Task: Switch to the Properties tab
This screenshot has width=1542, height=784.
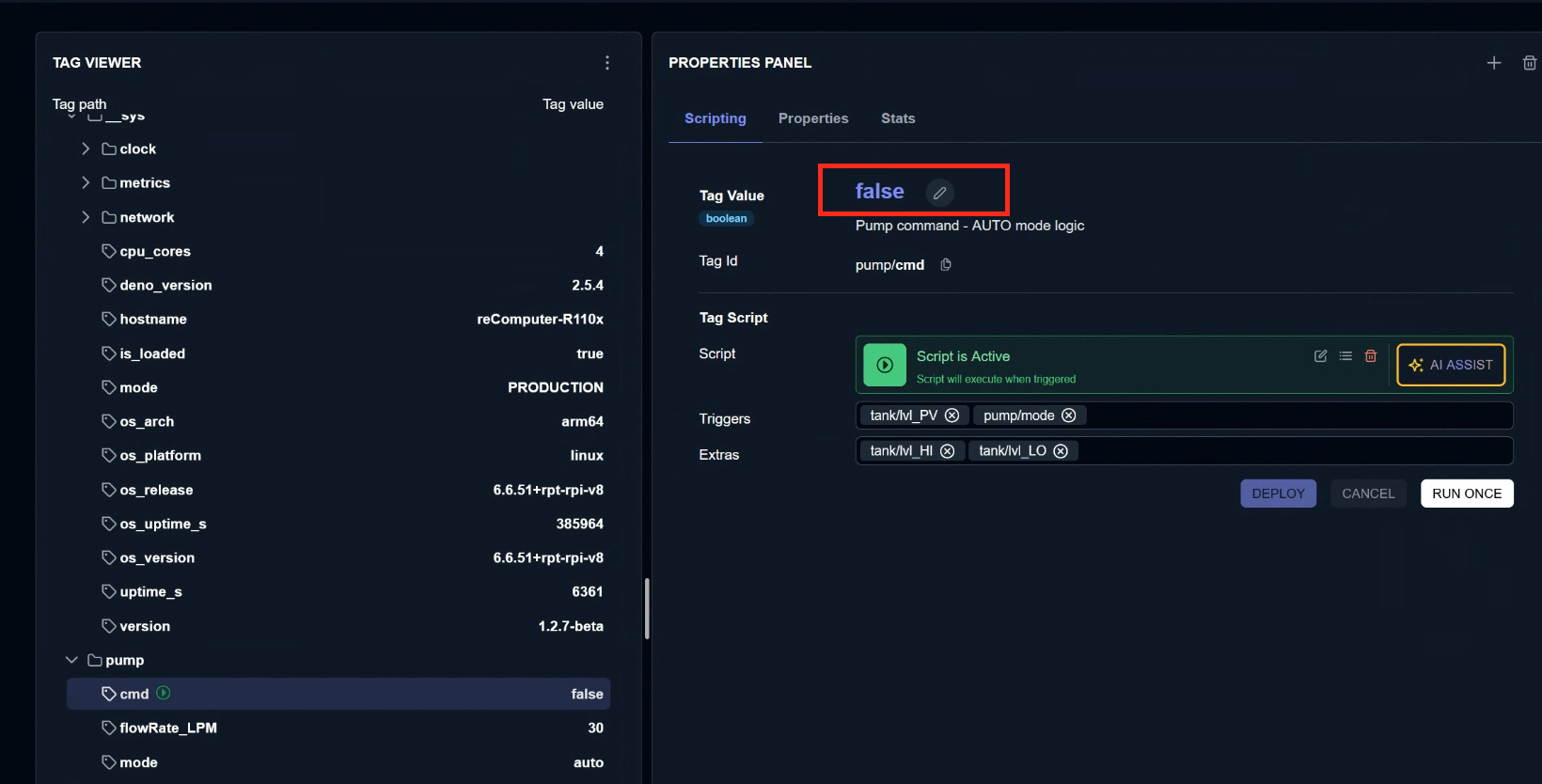Action: [813, 118]
